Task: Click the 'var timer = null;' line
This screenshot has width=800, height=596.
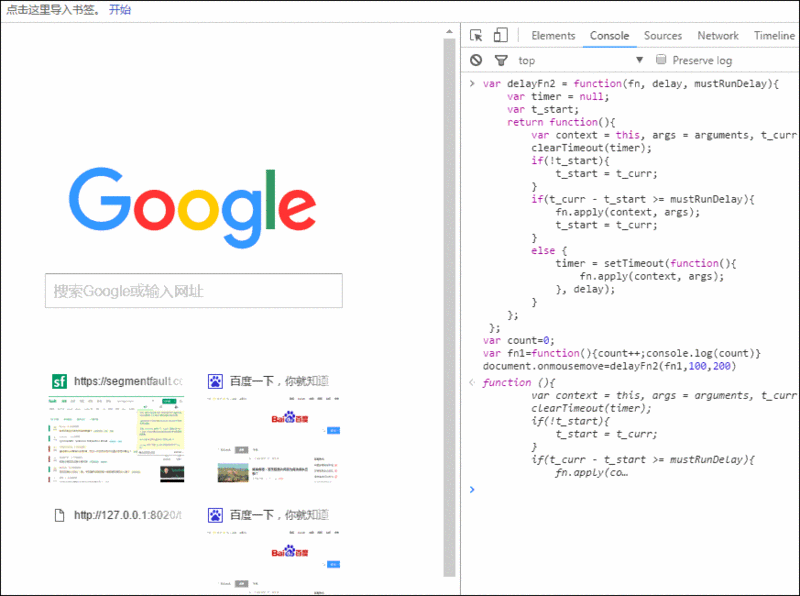Action: (x=558, y=96)
